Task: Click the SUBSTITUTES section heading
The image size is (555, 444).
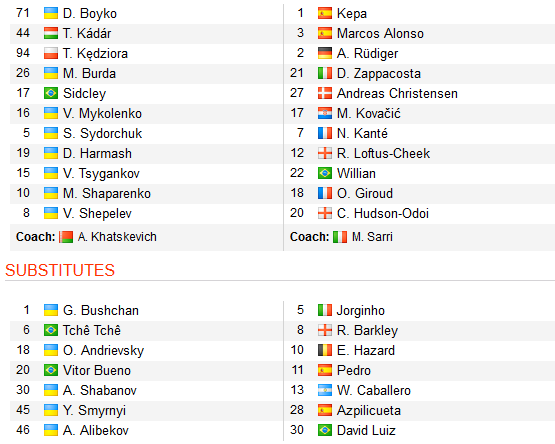Action: [60, 270]
